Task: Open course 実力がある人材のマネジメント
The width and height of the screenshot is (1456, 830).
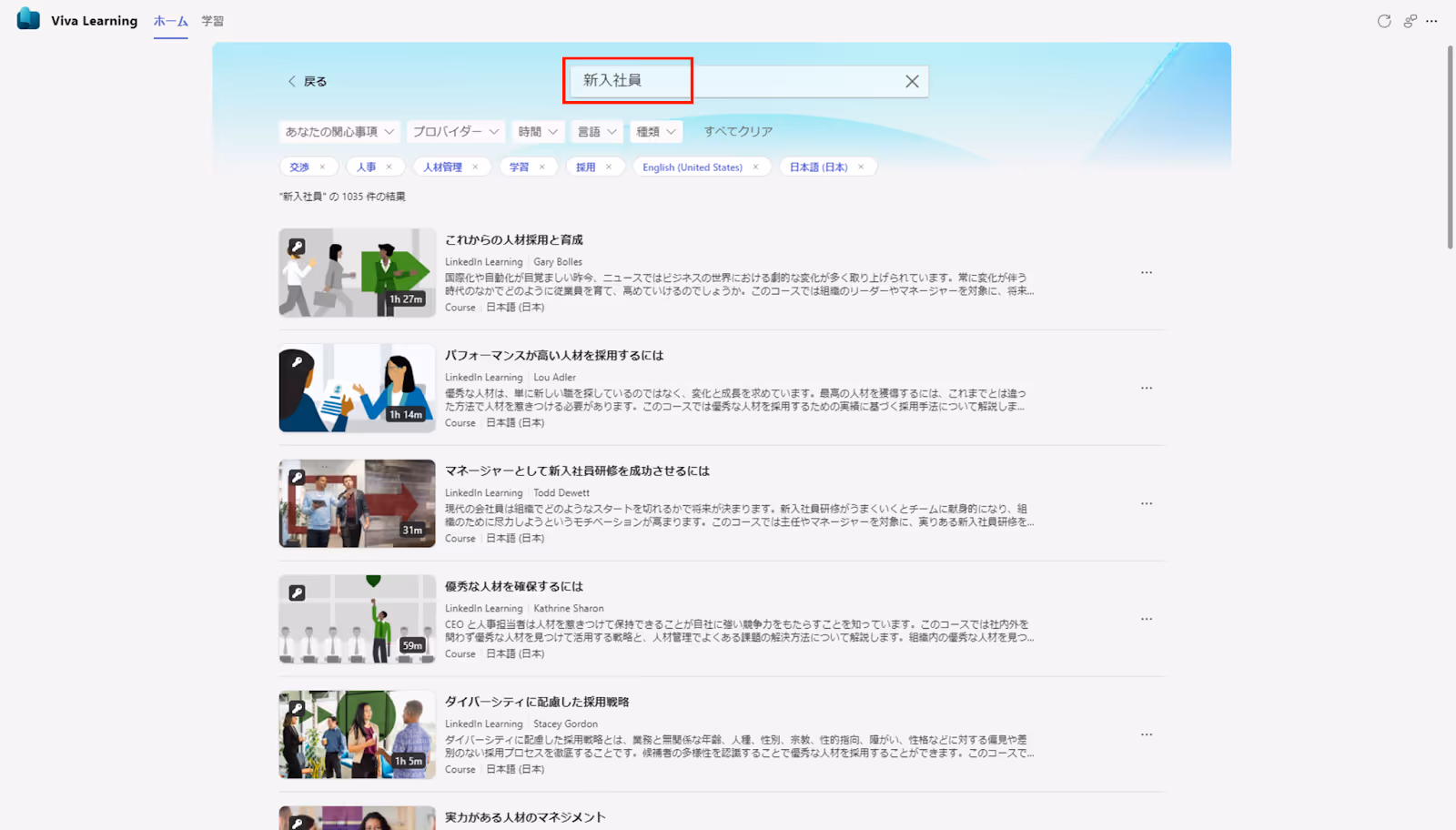Action: click(525, 817)
